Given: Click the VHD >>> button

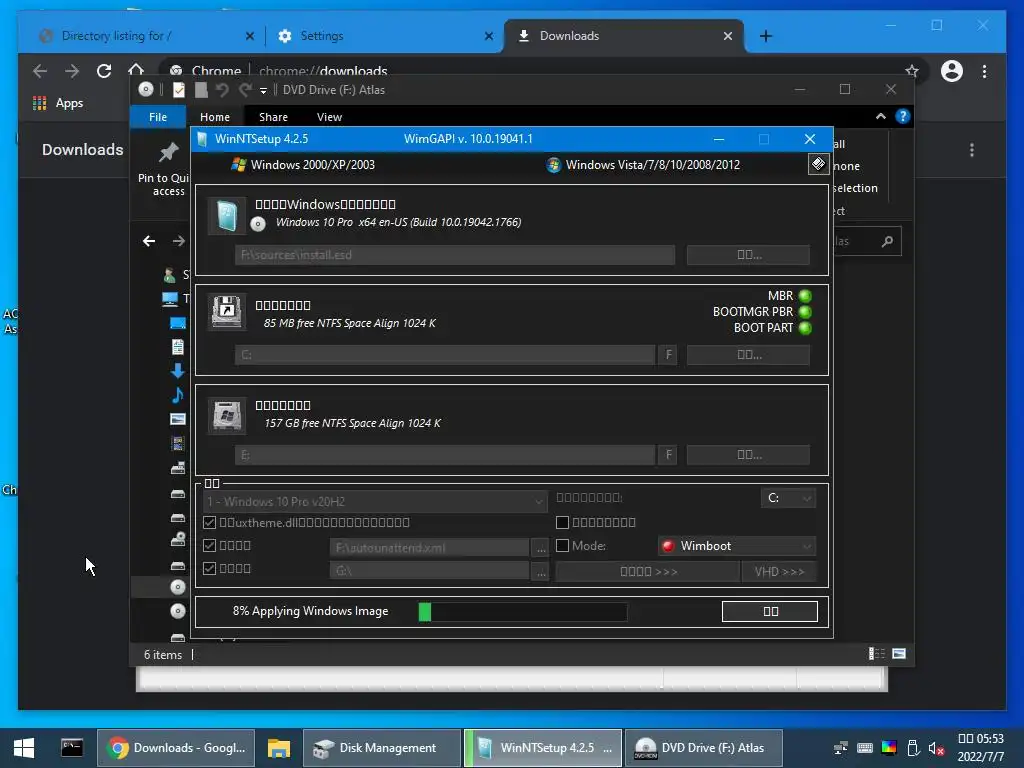Looking at the screenshot, I should pos(779,571).
